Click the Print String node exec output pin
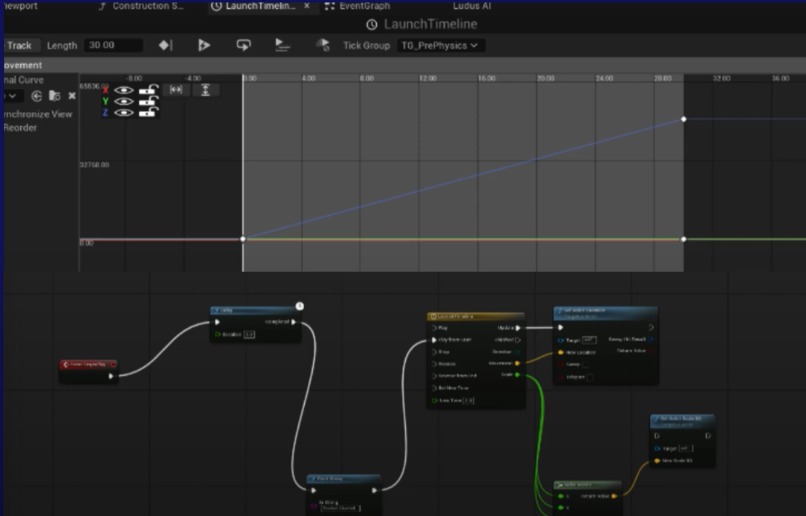Screen dimensions: 806x516 [x=374, y=491]
